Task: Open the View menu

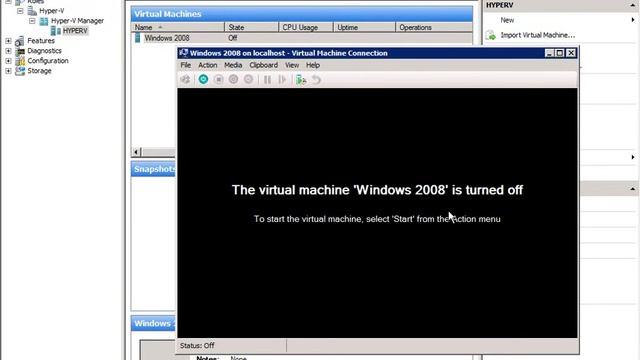Action: [292, 65]
